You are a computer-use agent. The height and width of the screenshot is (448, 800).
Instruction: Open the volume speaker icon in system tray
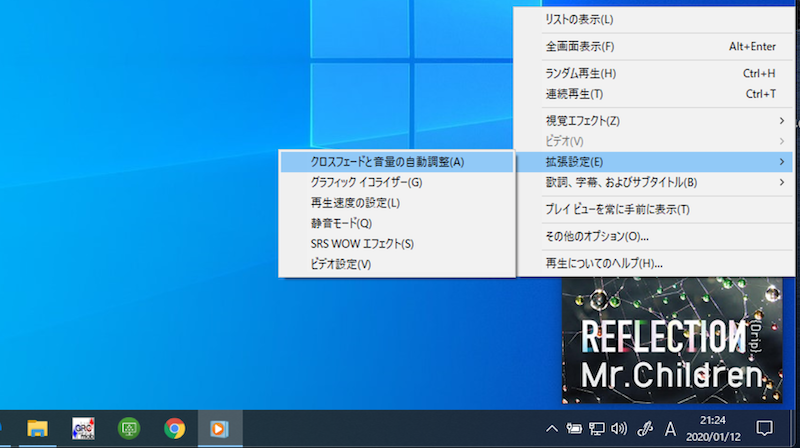click(619, 429)
